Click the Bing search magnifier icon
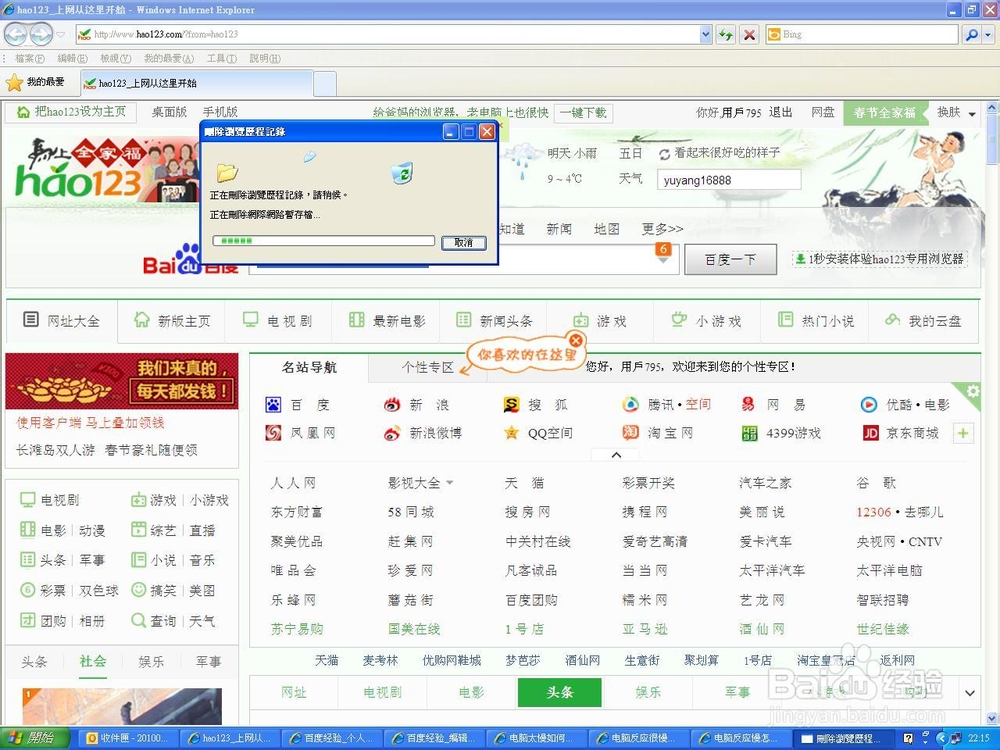Viewport: 1000px width, 750px height. coord(971,34)
